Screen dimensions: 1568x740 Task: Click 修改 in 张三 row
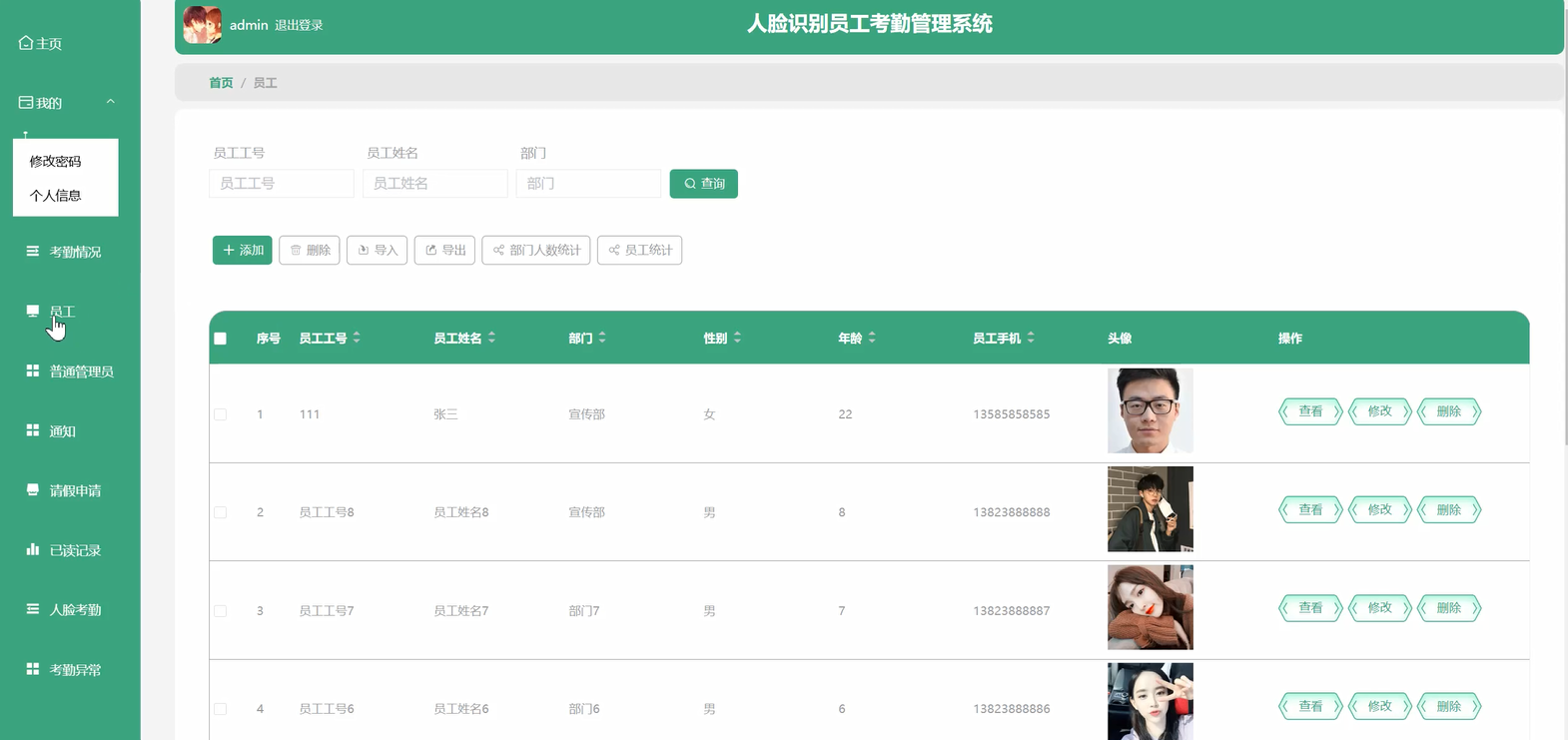pyautogui.click(x=1380, y=411)
